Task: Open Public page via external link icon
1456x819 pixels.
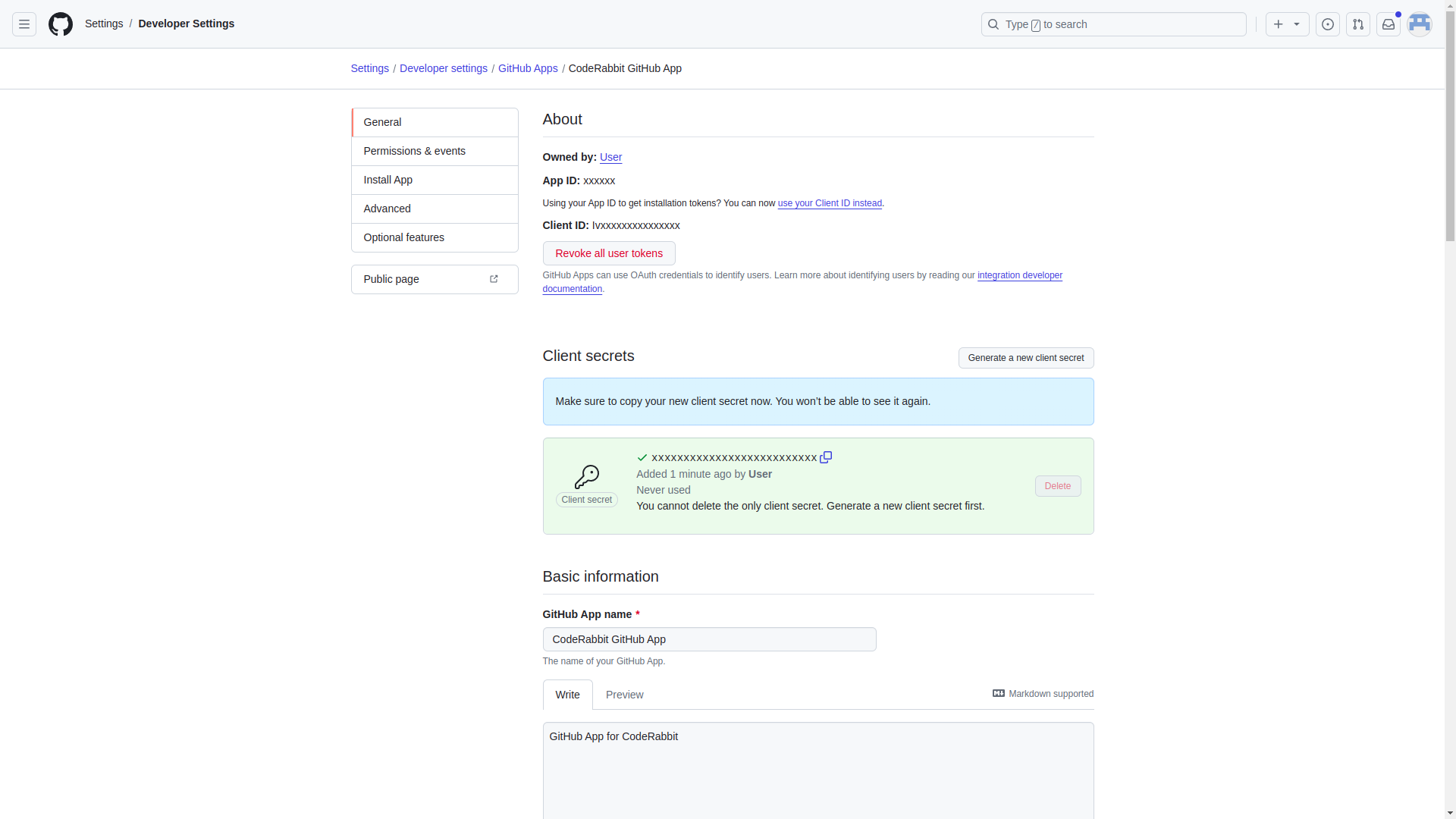Action: point(494,279)
